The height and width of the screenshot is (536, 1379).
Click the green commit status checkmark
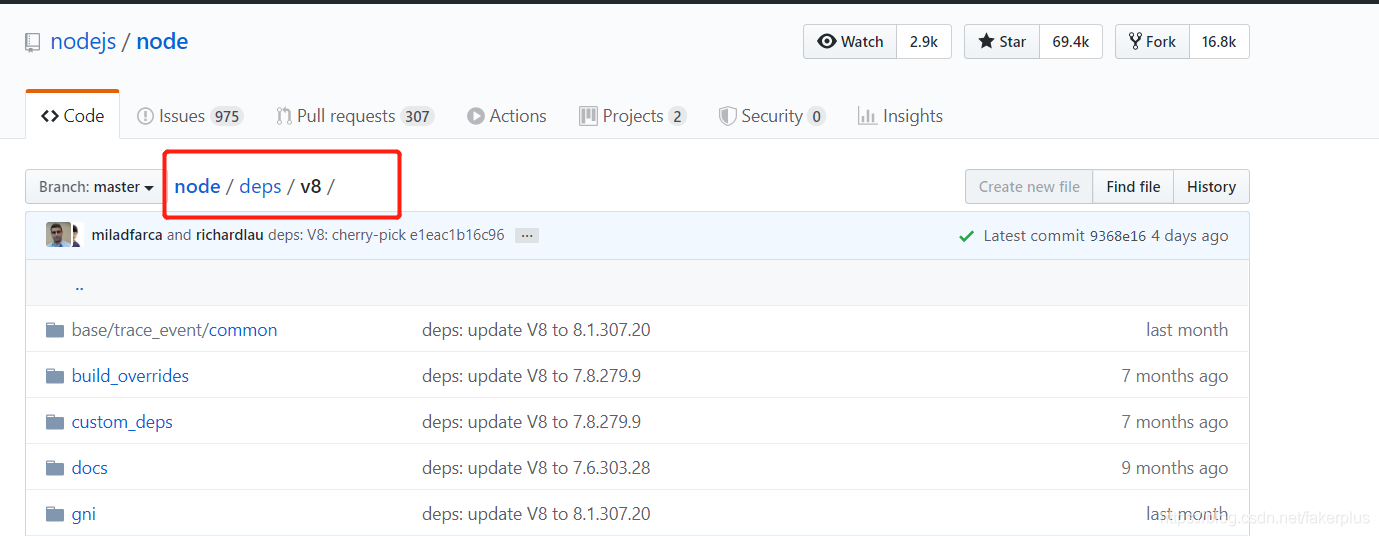click(x=966, y=237)
